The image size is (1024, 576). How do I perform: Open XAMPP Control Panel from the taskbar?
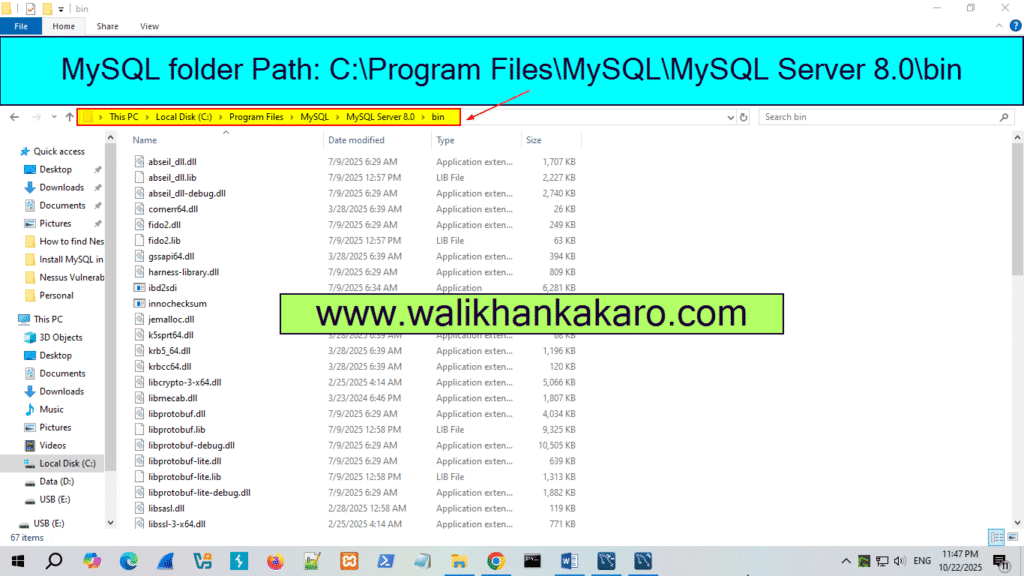(x=348, y=561)
